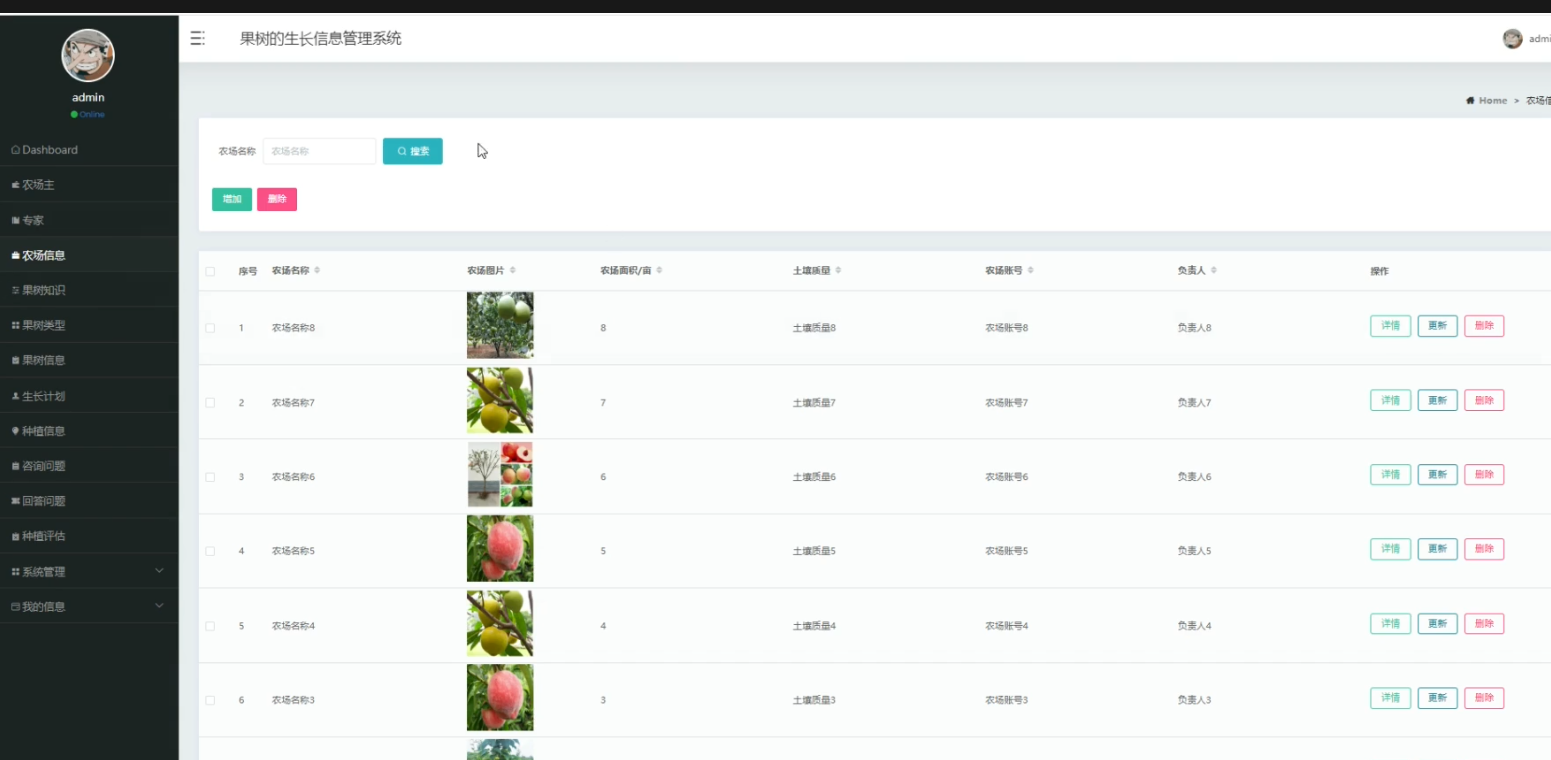
Task: Open the 回答问题 sidebar menu
Action: point(89,501)
